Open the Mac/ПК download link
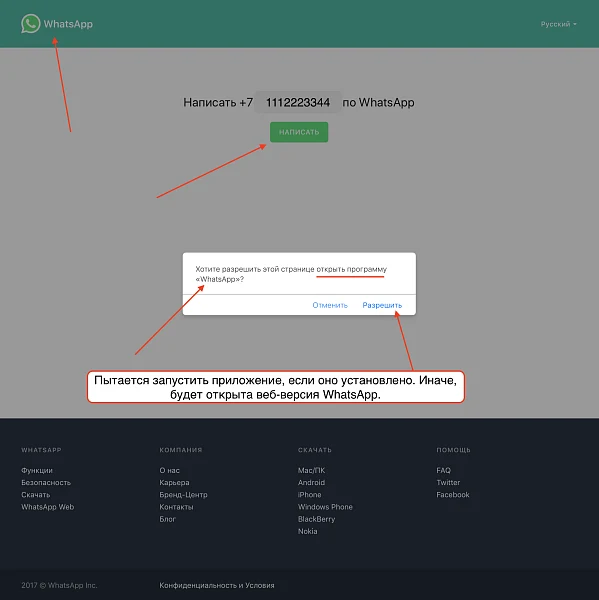 (312, 470)
